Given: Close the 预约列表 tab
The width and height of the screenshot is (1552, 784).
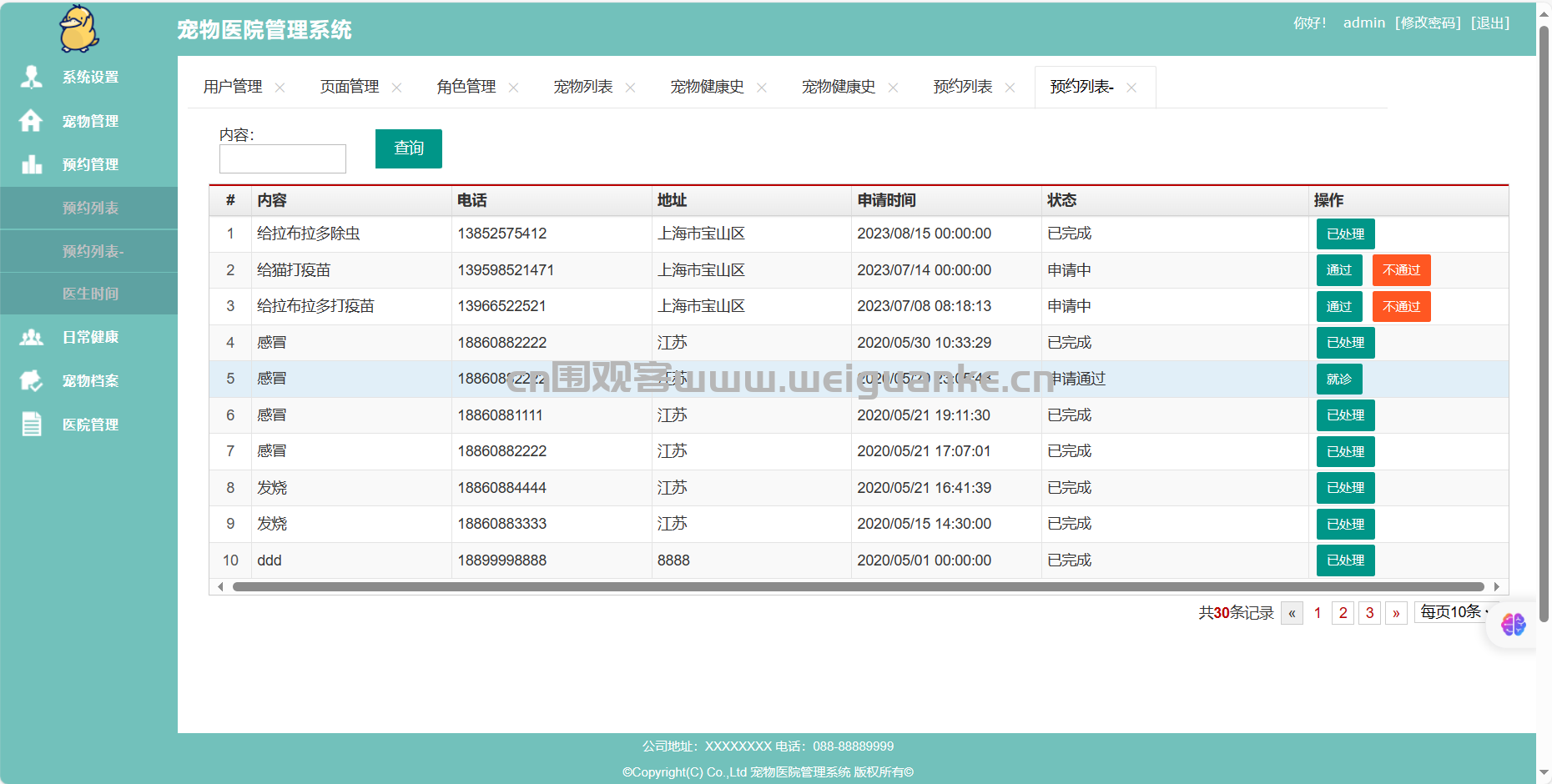Looking at the screenshot, I should [x=1010, y=88].
